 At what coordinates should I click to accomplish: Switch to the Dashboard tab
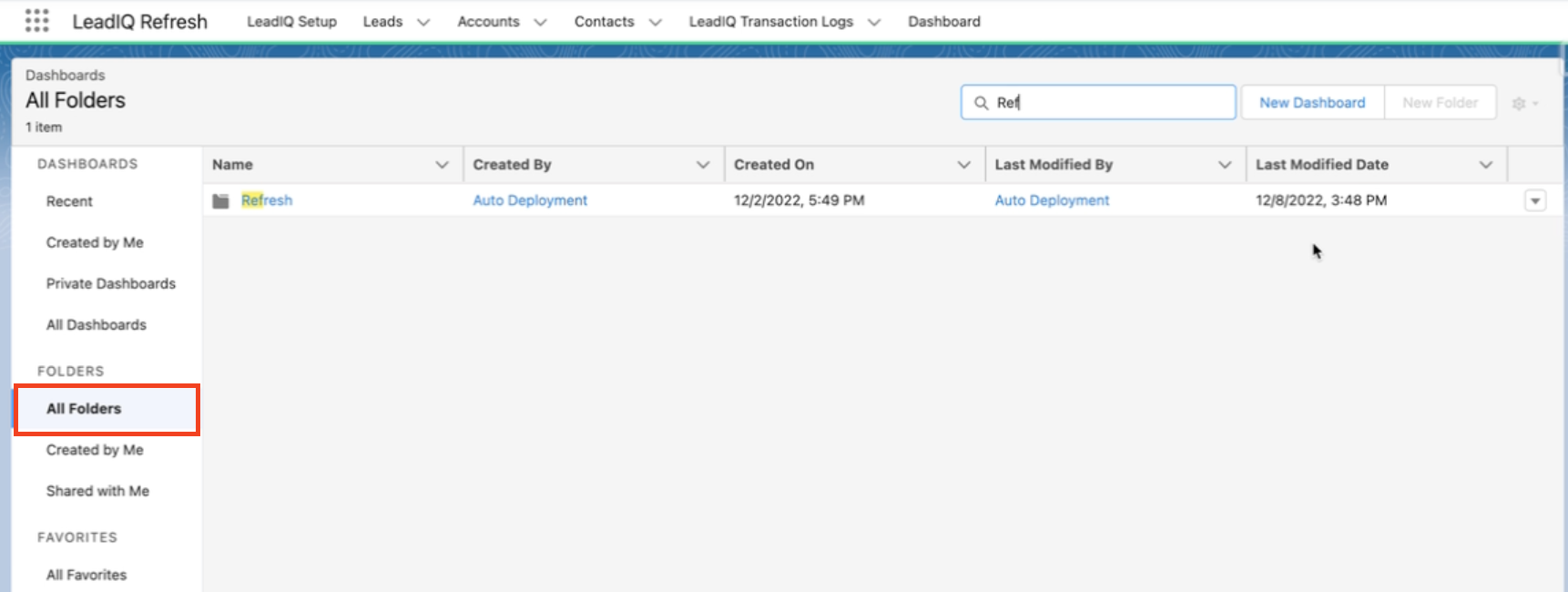pos(943,22)
